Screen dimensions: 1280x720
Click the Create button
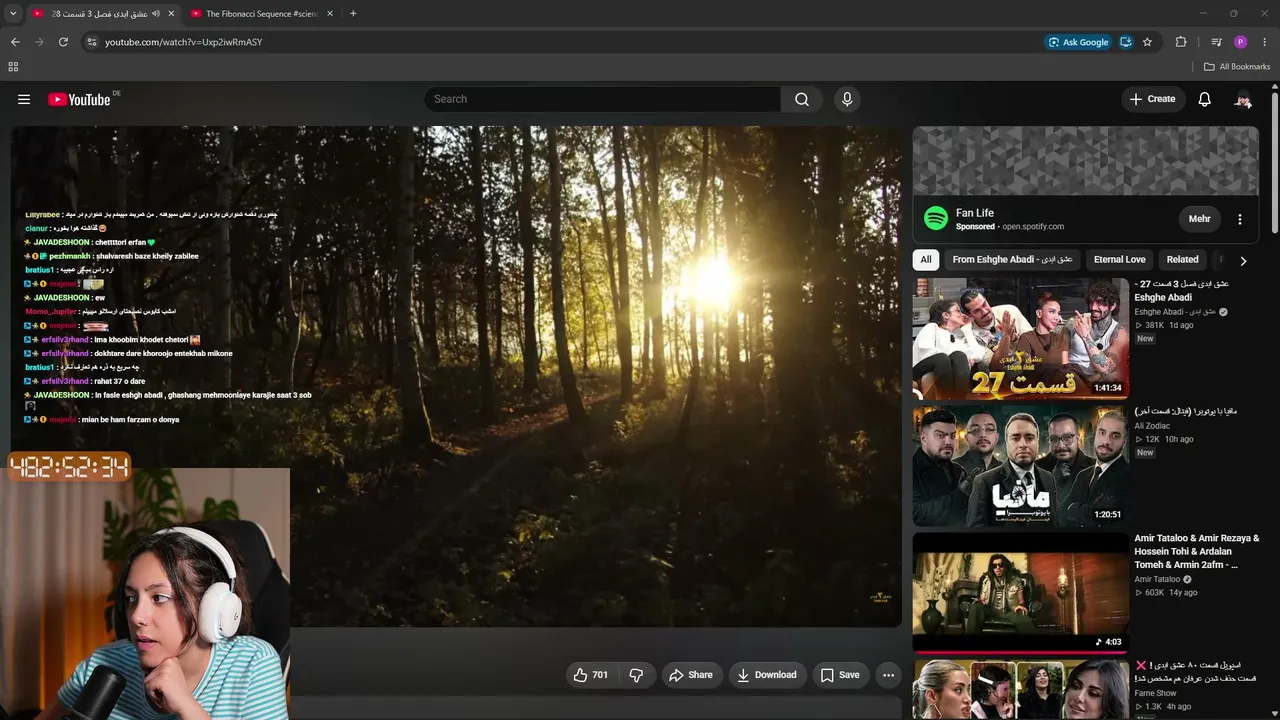tap(1153, 99)
